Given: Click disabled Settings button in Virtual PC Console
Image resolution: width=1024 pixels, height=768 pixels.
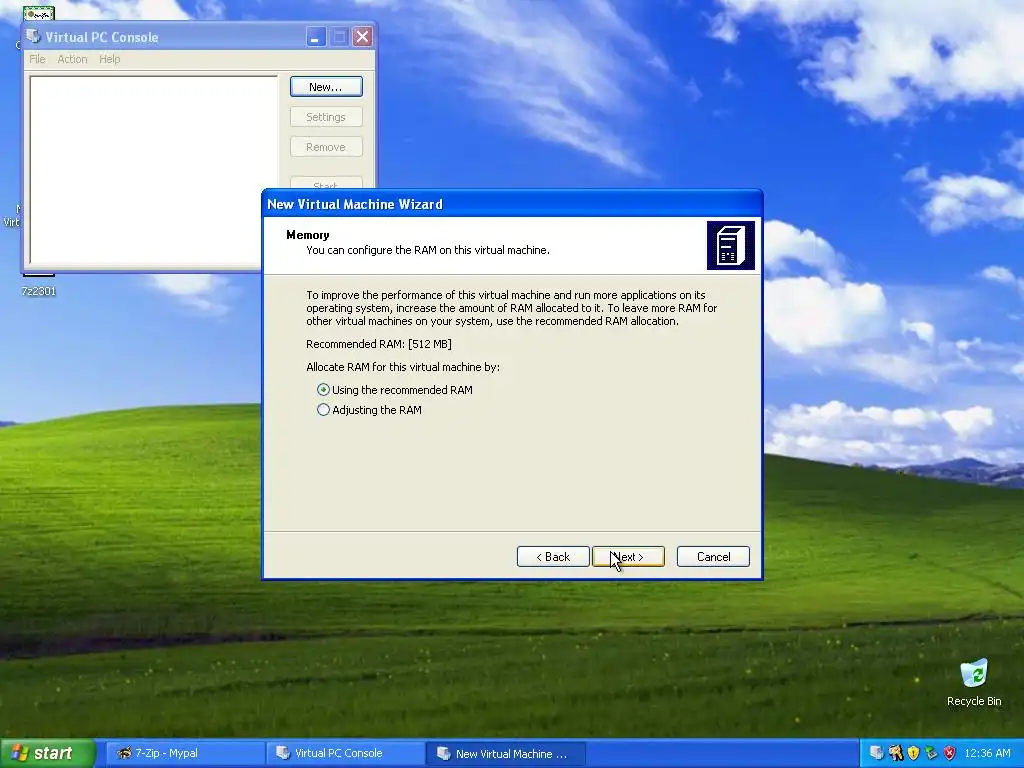Looking at the screenshot, I should tap(326, 117).
